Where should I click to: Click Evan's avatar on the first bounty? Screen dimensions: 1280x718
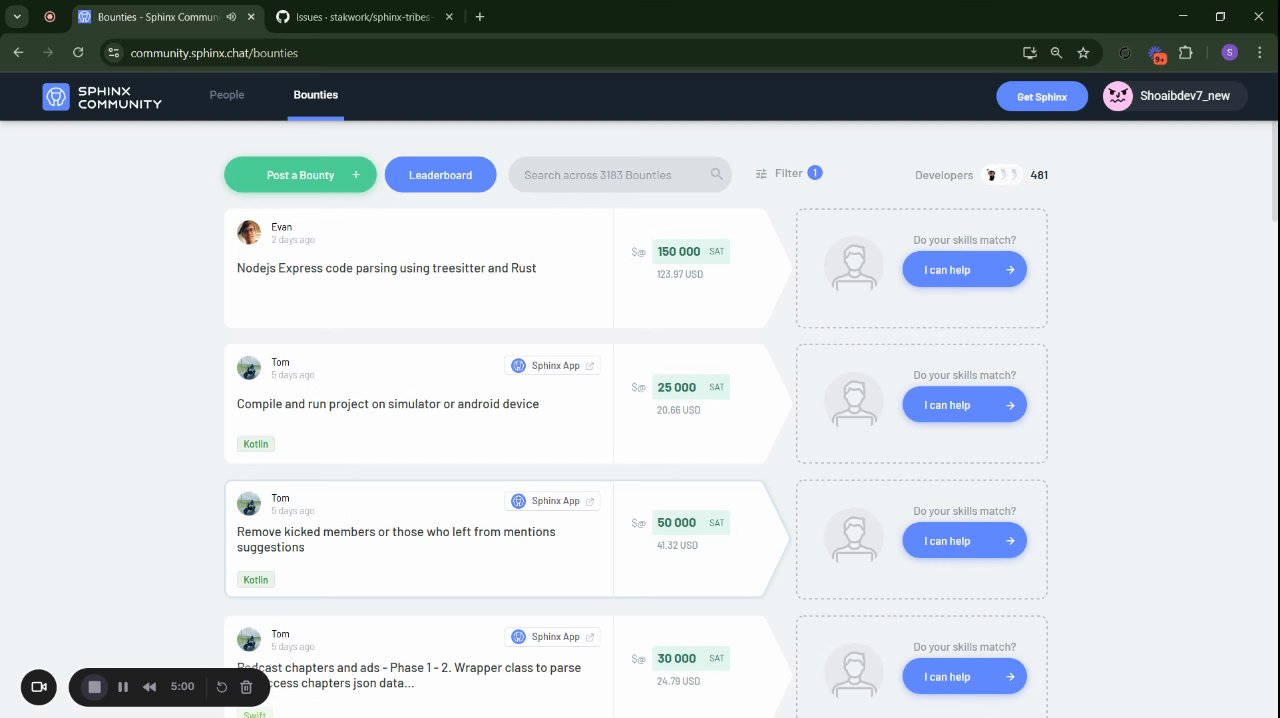click(x=249, y=233)
